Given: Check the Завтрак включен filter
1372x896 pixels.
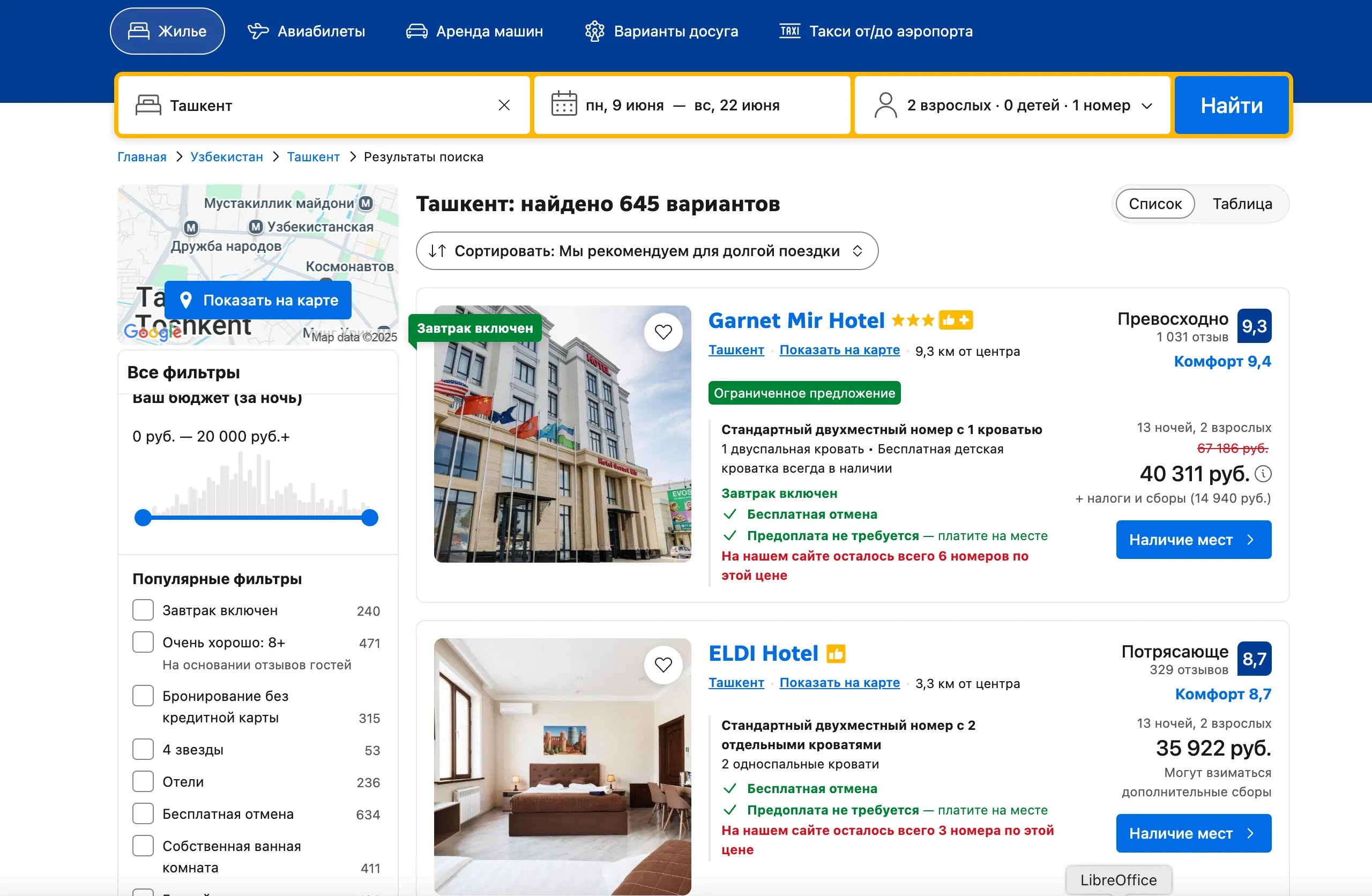Looking at the screenshot, I should (143, 610).
